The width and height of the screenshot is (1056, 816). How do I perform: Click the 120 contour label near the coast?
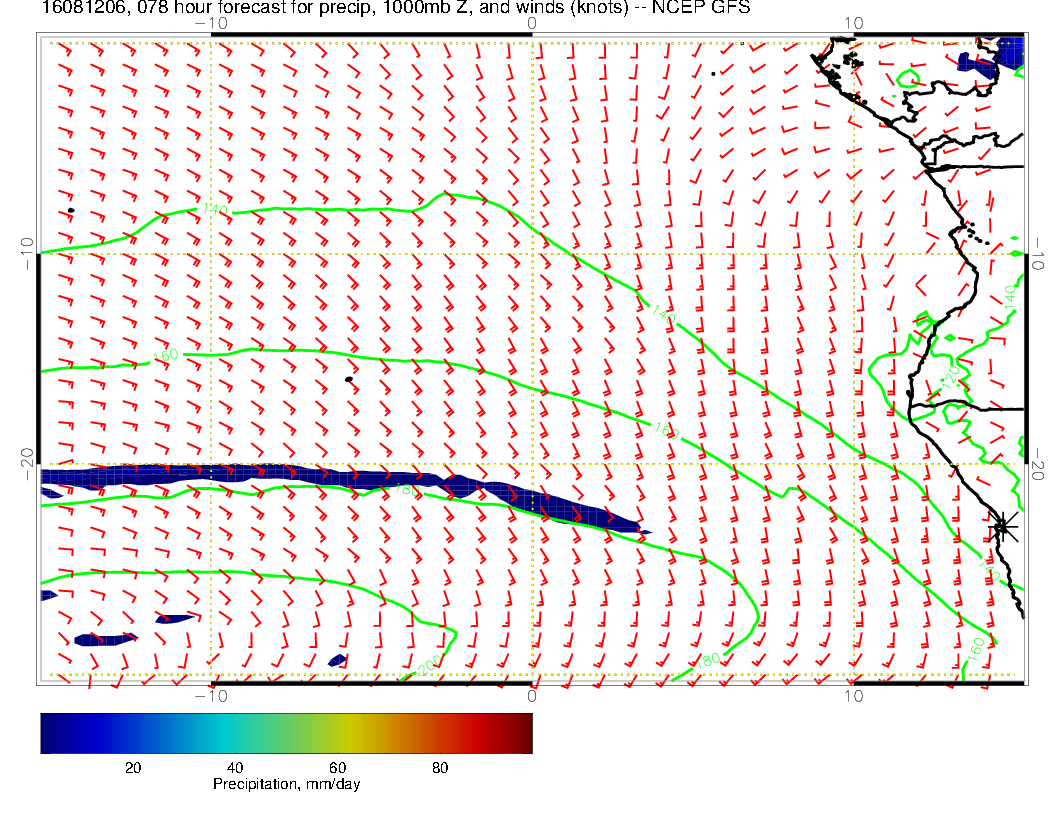pos(949,376)
